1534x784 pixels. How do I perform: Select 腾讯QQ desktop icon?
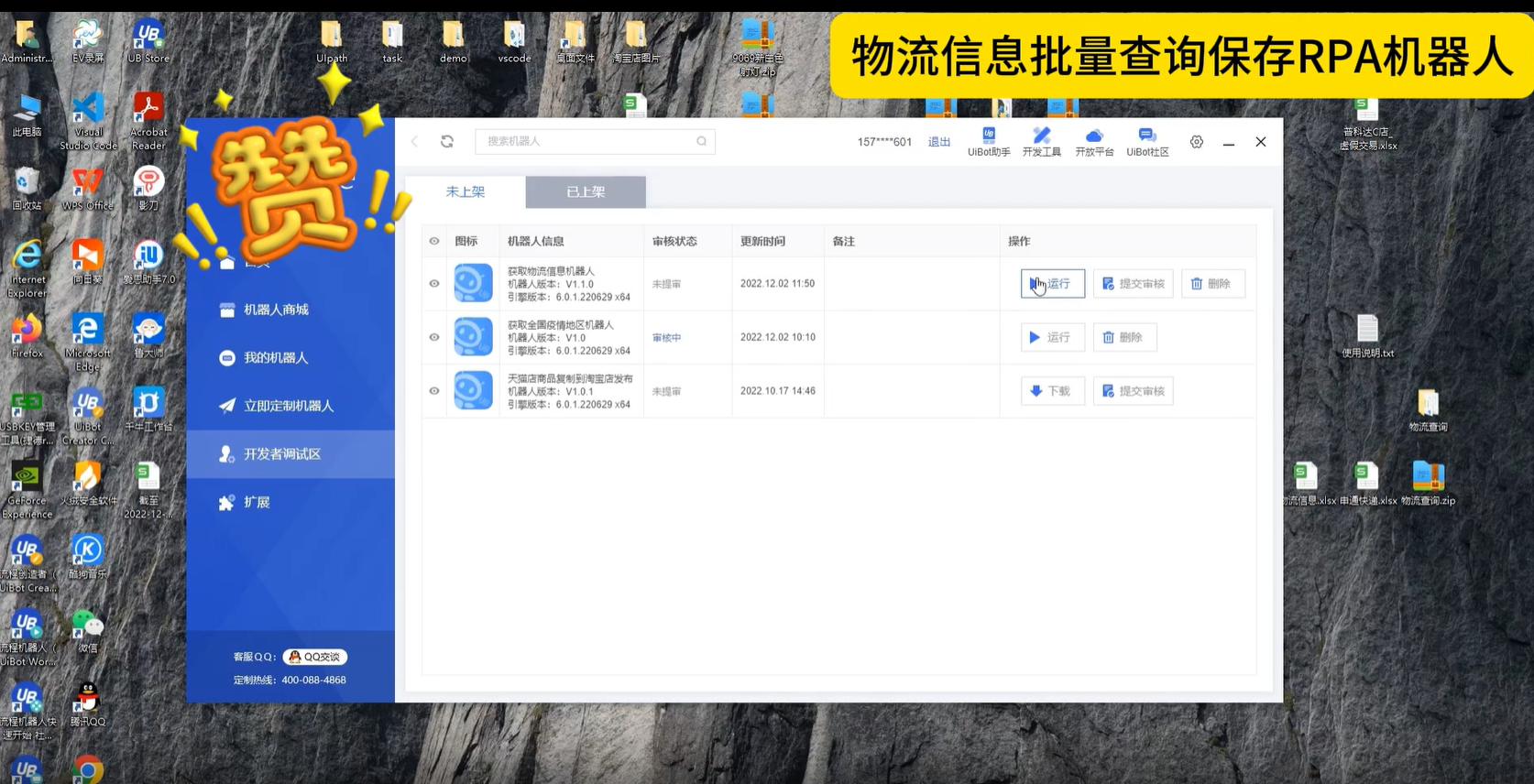point(88,705)
